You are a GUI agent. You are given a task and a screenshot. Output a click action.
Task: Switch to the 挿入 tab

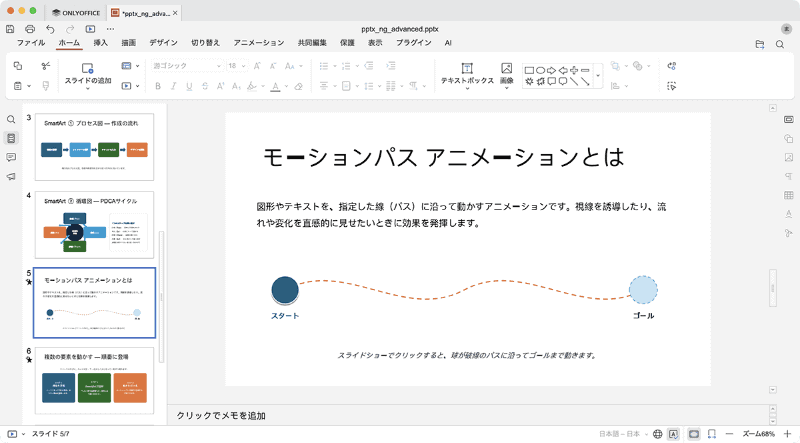point(101,43)
